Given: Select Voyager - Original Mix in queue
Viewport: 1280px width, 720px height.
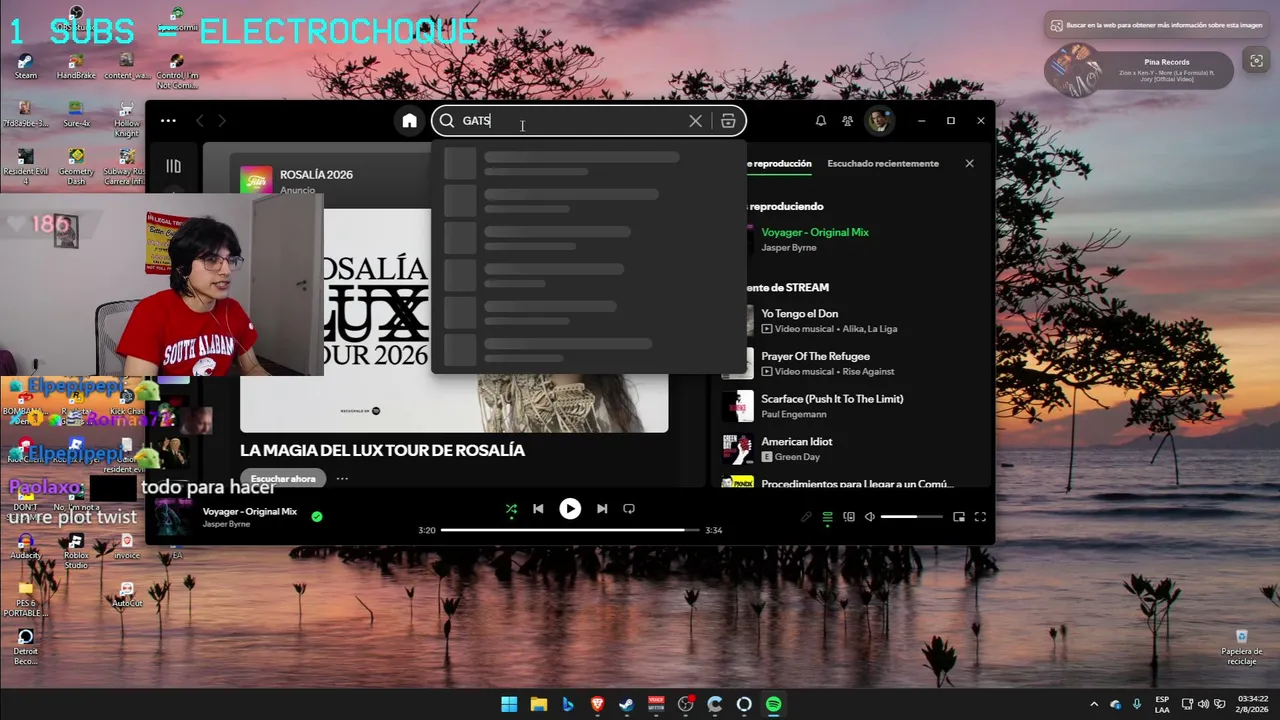Looking at the screenshot, I should (815, 232).
